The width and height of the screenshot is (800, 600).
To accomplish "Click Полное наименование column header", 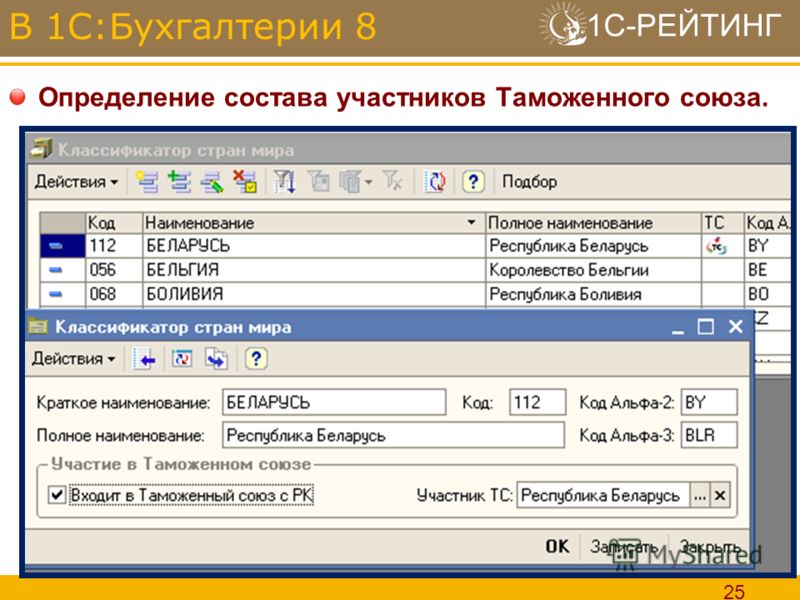I will point(593,223).
